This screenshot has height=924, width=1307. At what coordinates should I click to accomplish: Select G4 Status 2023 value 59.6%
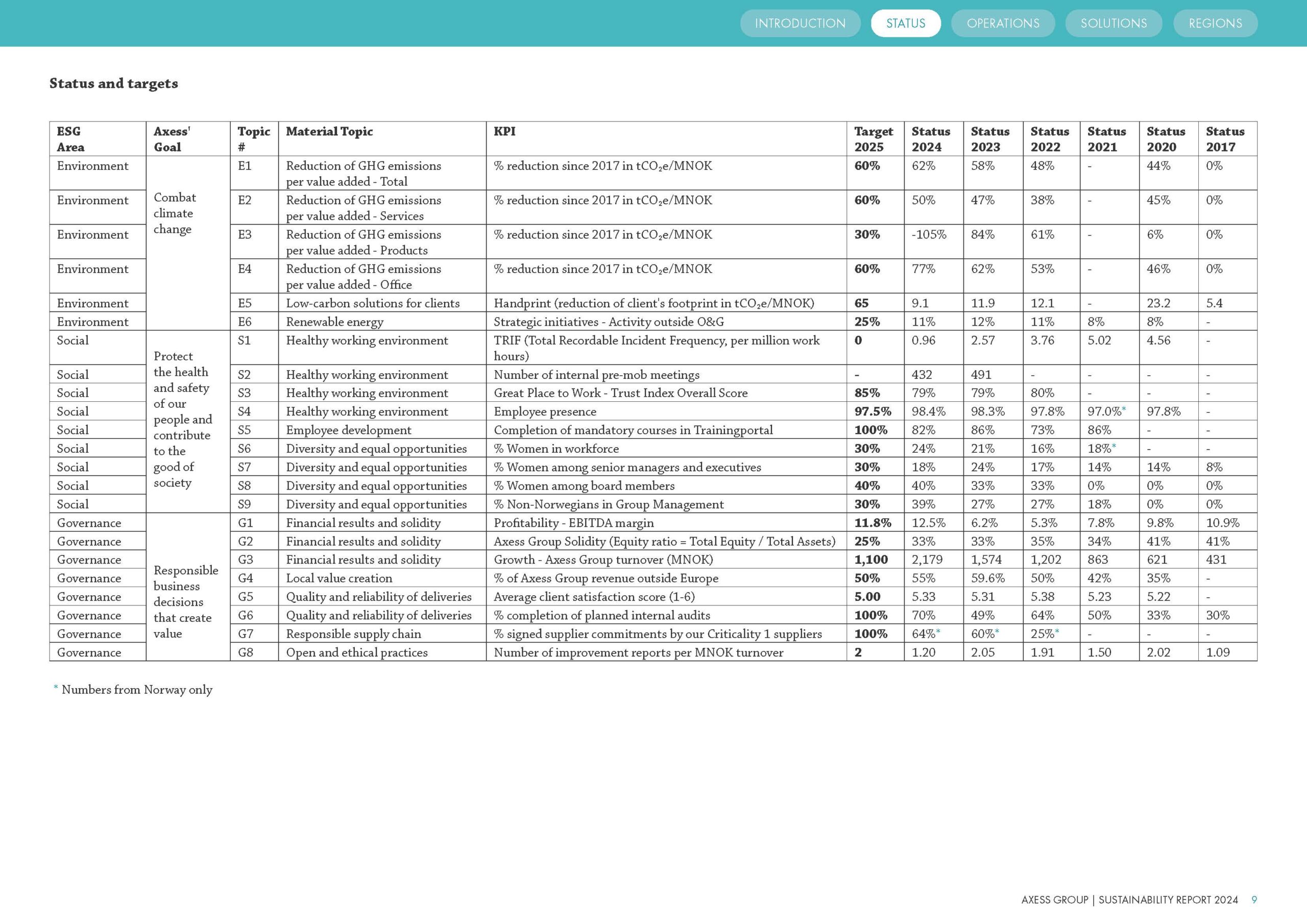tap(987, 578)
